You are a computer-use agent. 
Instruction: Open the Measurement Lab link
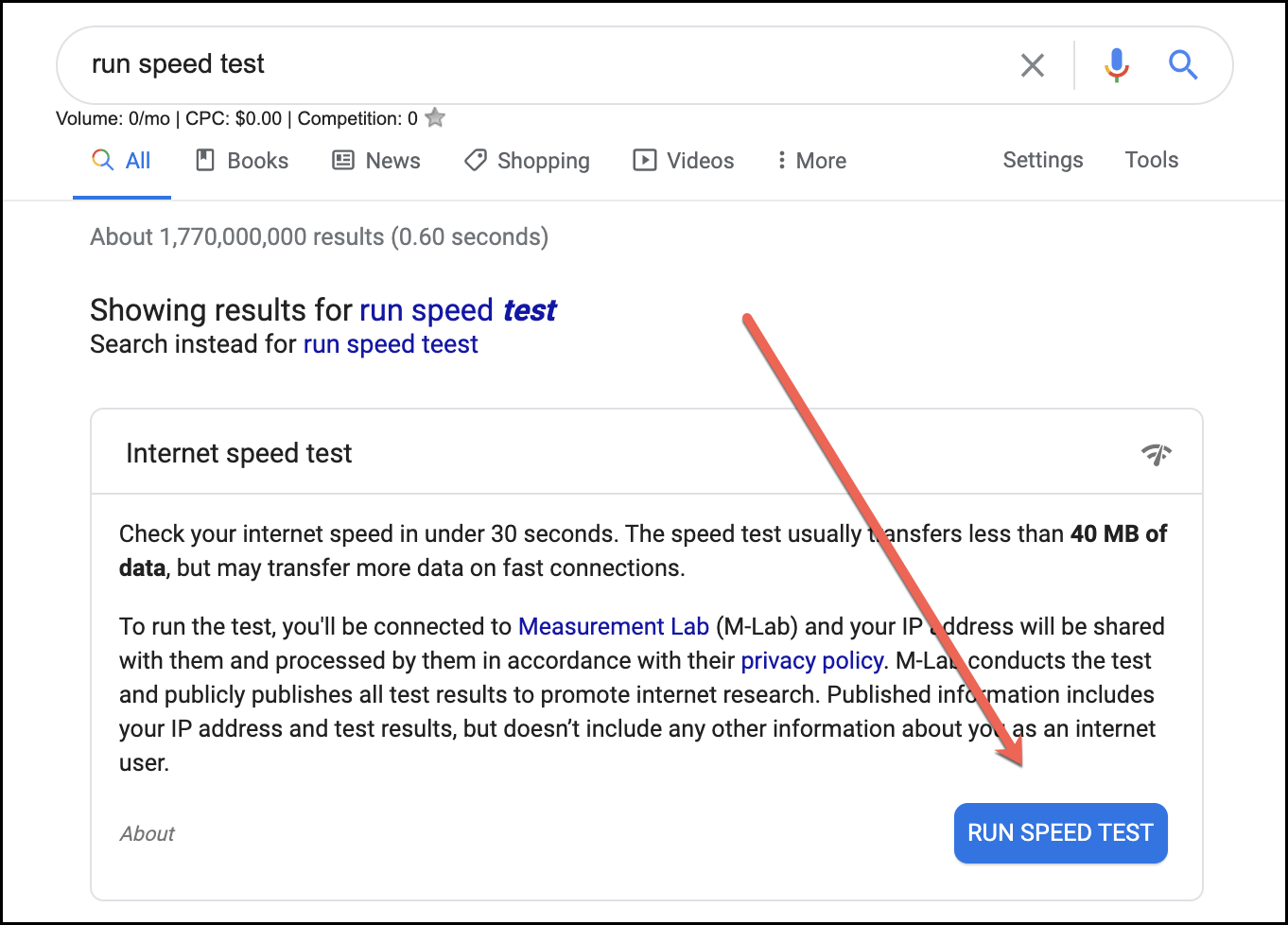pos(614,627)
